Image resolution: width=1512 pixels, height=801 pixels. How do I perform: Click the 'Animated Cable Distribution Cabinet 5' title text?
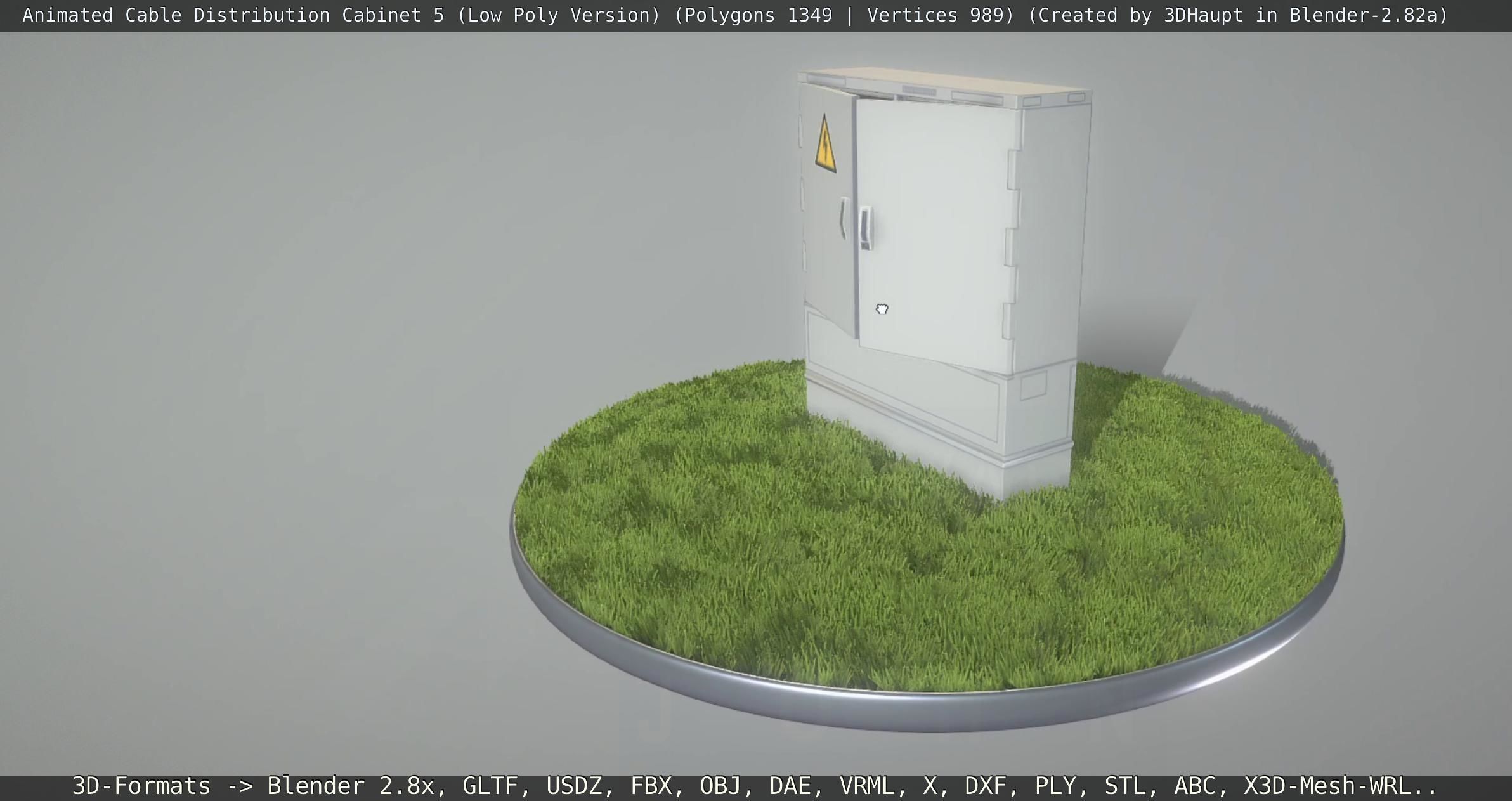(233, 15)
